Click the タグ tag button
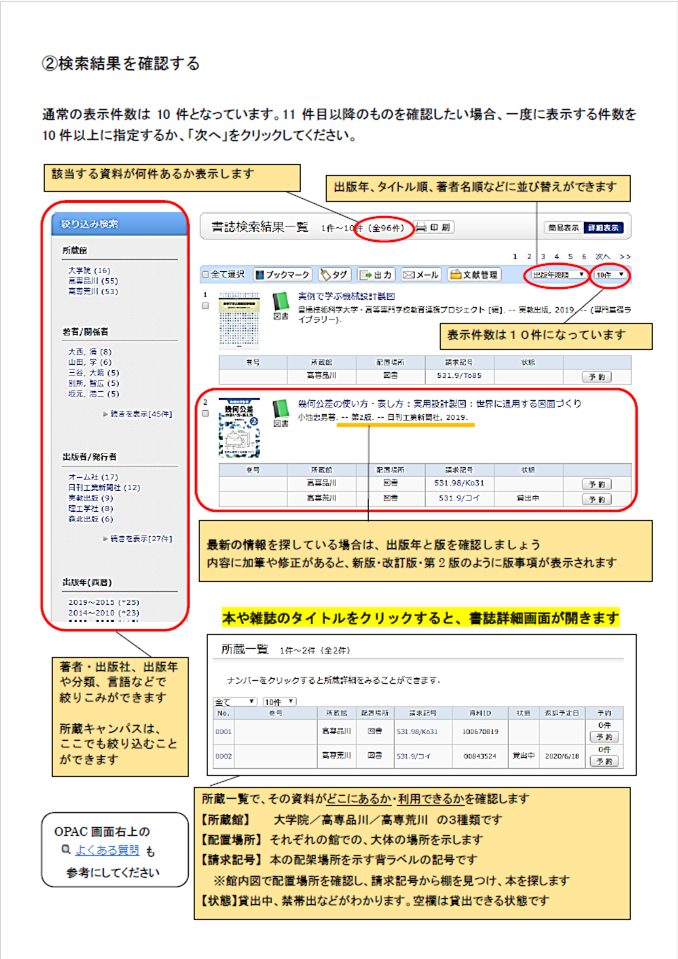Screen dimensions: 678x959 point(334,274)
